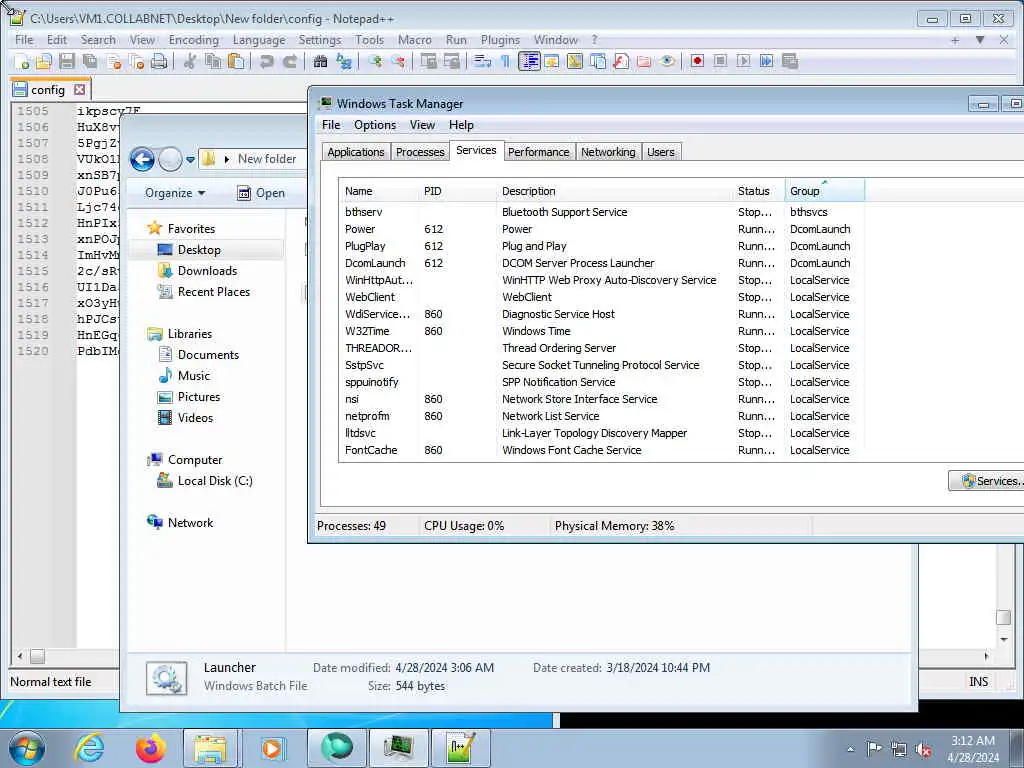Click the Open file icon in Notepad++ toolbar
Screen dimensions: 1024x768
44,61
